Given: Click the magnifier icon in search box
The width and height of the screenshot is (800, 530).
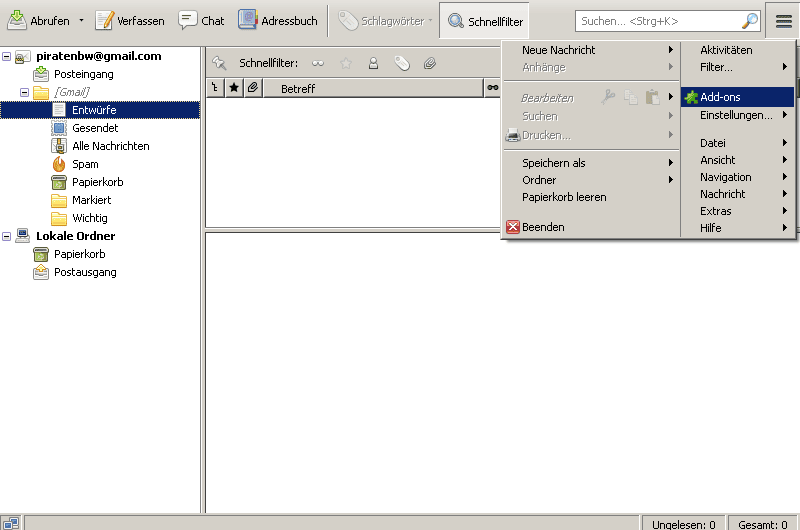Looking at the screenshot, I should point(749,21).
